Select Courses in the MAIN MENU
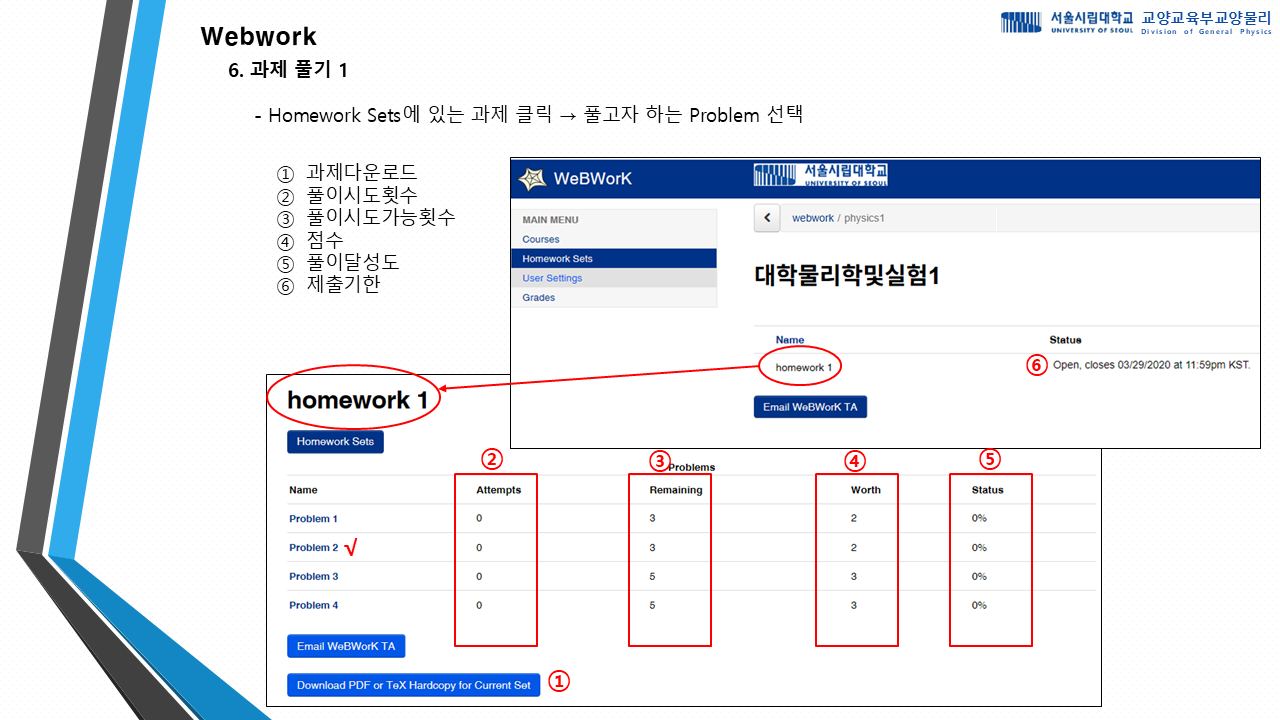 (539, 239)
